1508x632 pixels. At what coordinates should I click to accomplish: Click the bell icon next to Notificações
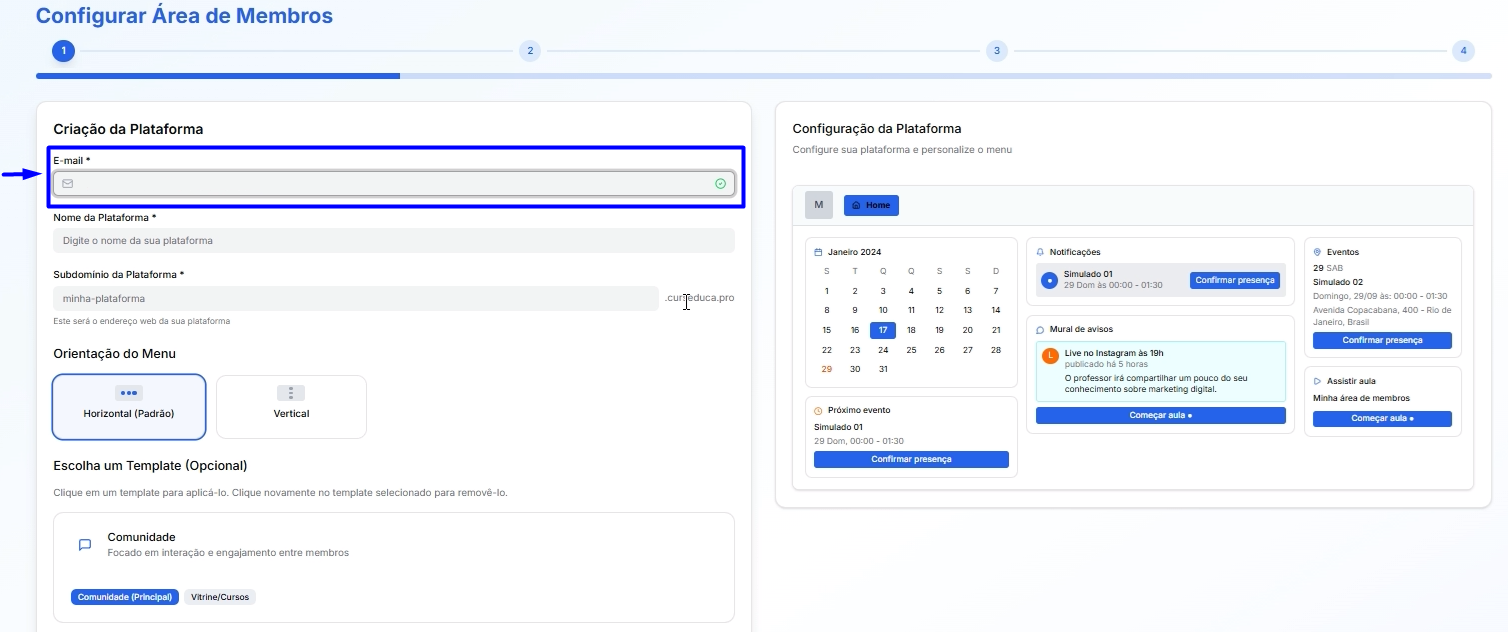1040,252
